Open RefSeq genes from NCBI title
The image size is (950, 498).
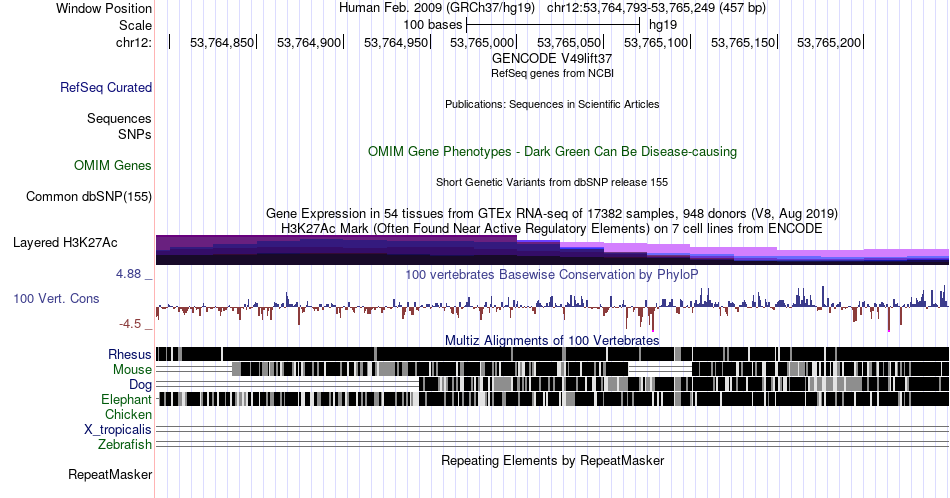click(x=552, y=73)
